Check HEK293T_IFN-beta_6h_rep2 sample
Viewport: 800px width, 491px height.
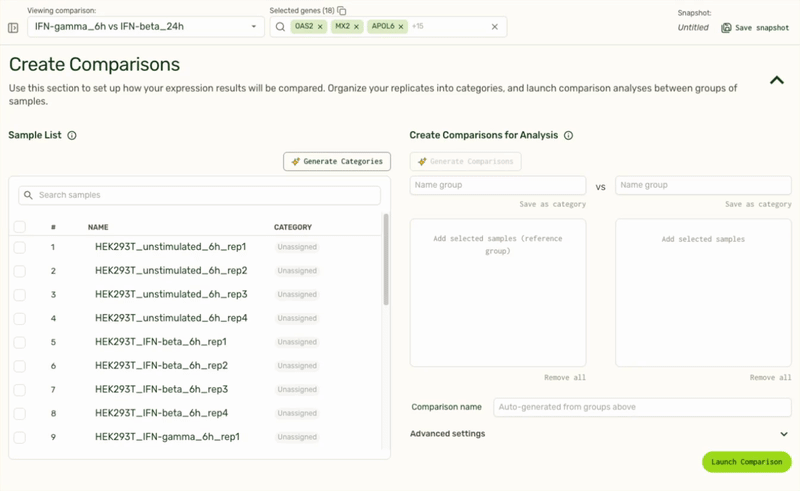tap(19, 366)
